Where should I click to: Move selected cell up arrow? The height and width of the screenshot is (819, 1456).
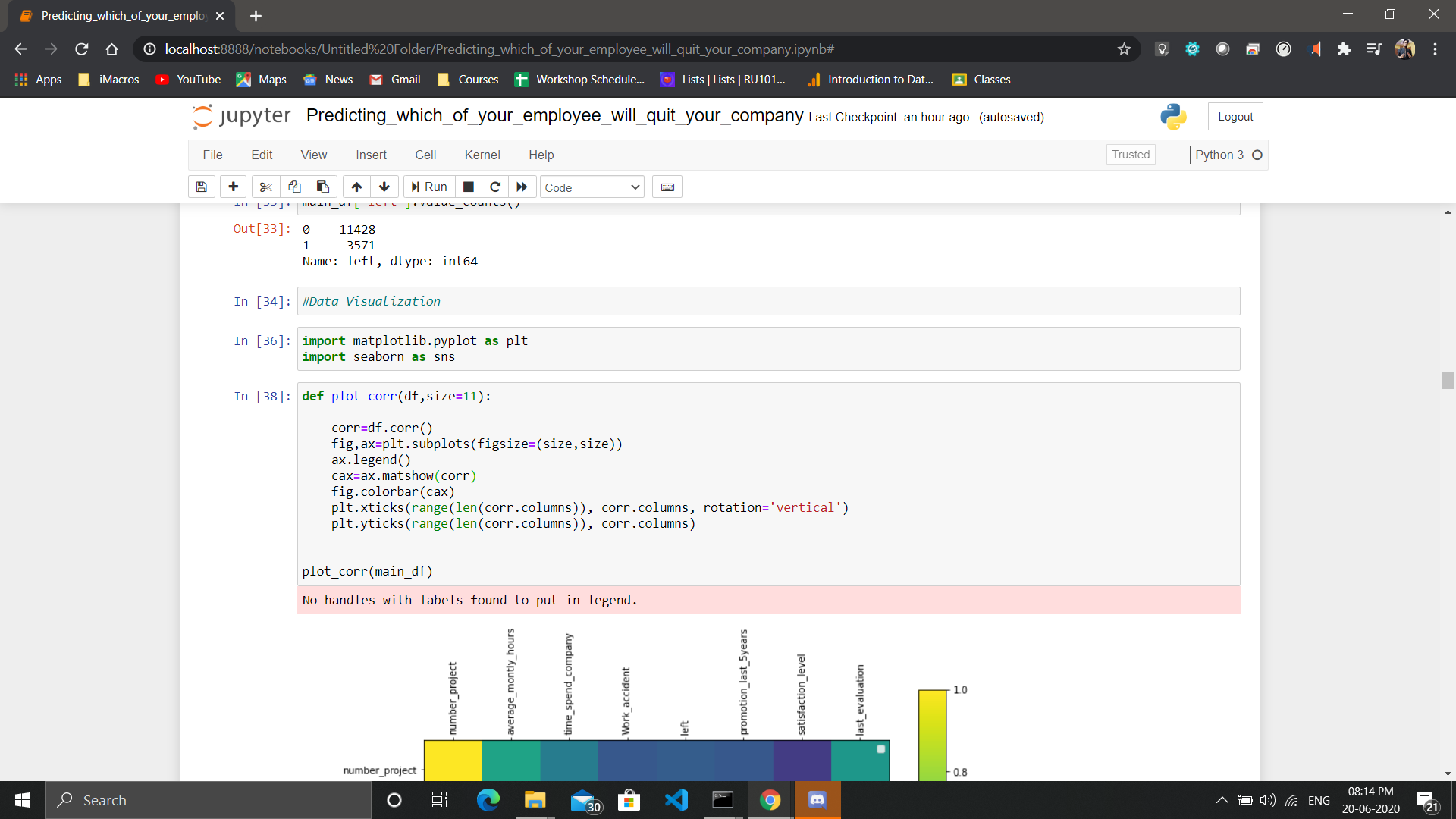coord(356,187)
